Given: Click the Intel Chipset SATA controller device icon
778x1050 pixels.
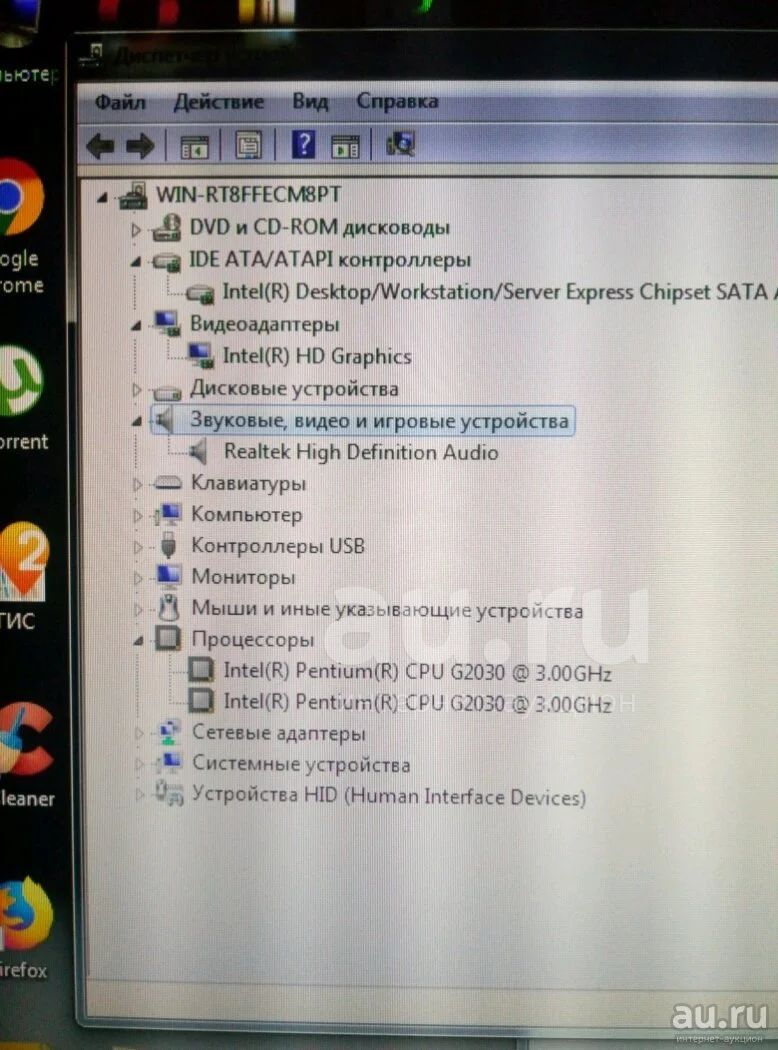Looking at the screenshot, I should (x=200, y=293).
